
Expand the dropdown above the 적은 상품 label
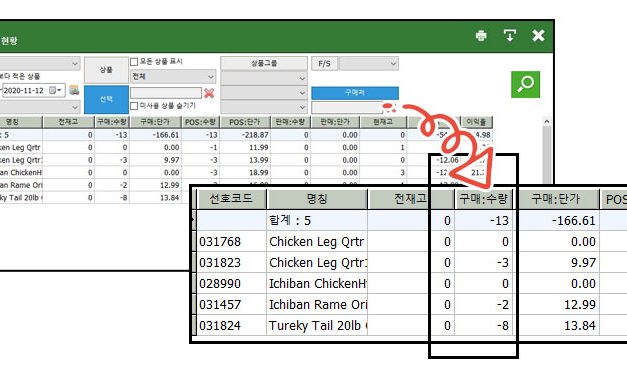(x=40, y=64)
